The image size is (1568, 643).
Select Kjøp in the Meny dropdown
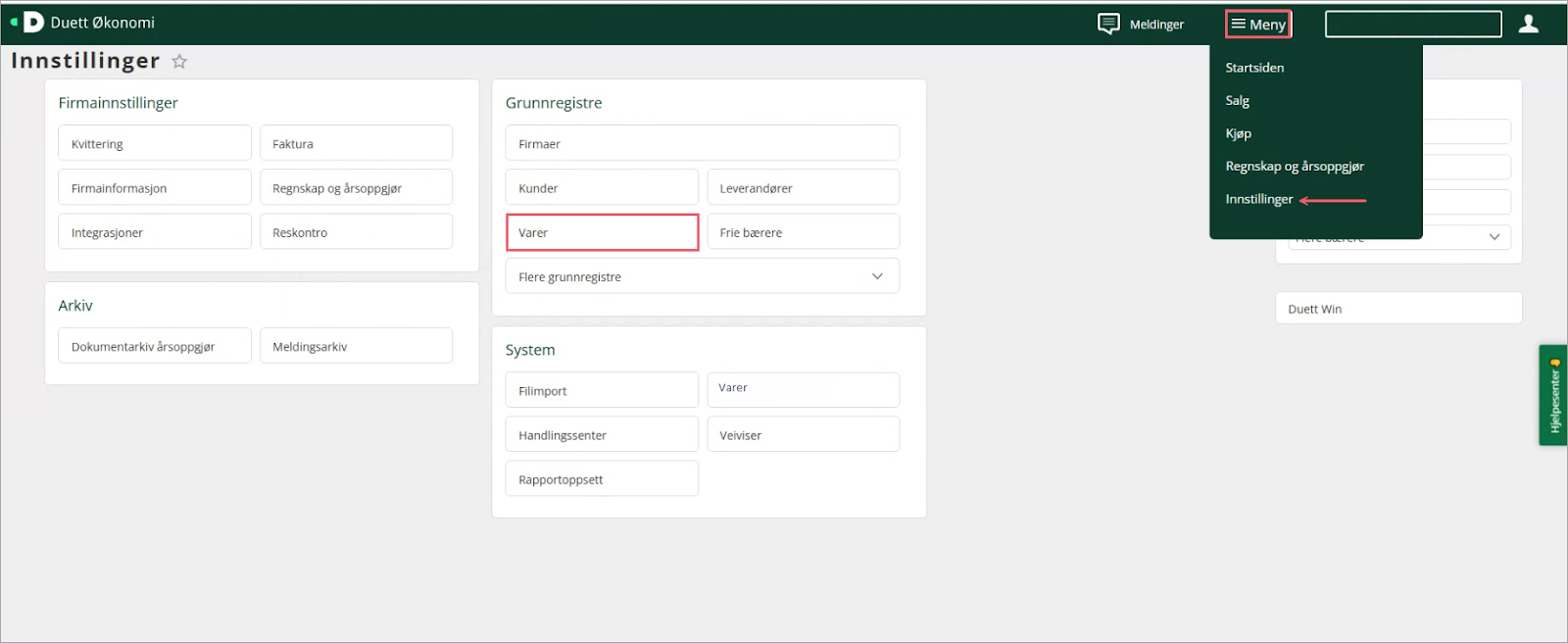(x=1238, y=133)
